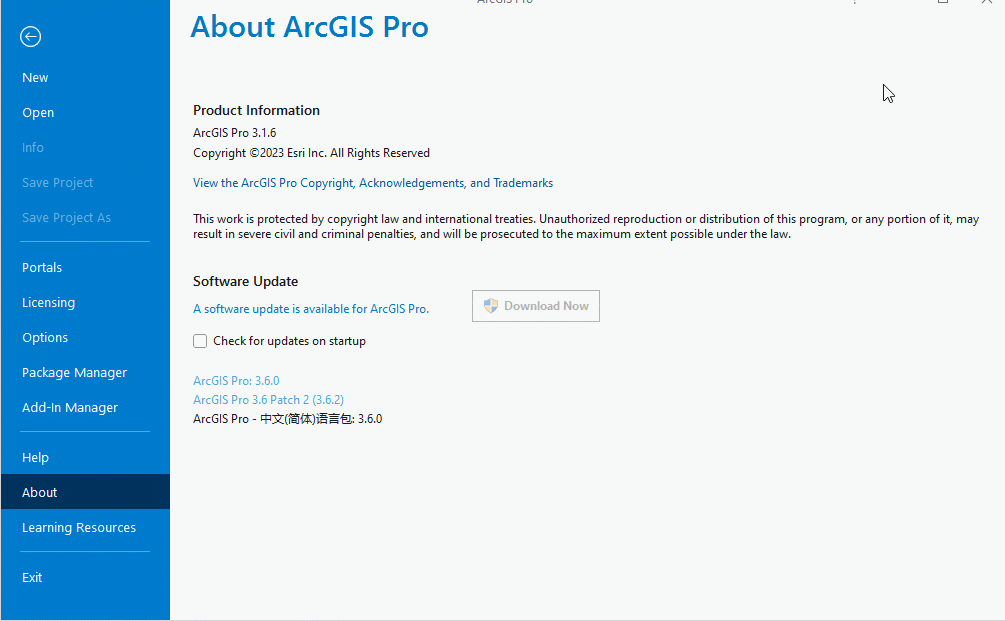The width and height of the screenshot is (1005, 621).
Task: Click the About ArcGIS Pro title
Action: click(x=310, y=27)
